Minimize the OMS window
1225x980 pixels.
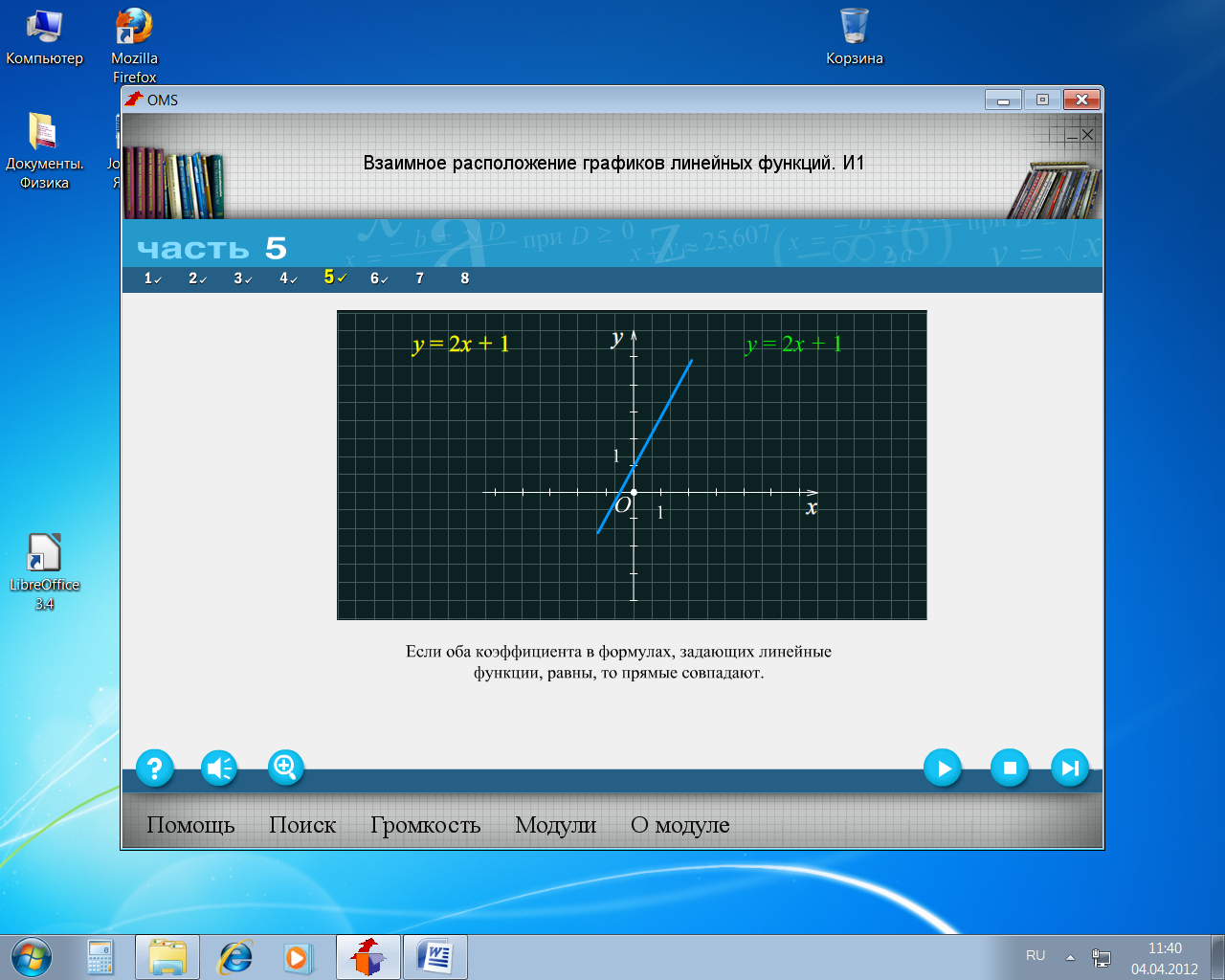1003,100
